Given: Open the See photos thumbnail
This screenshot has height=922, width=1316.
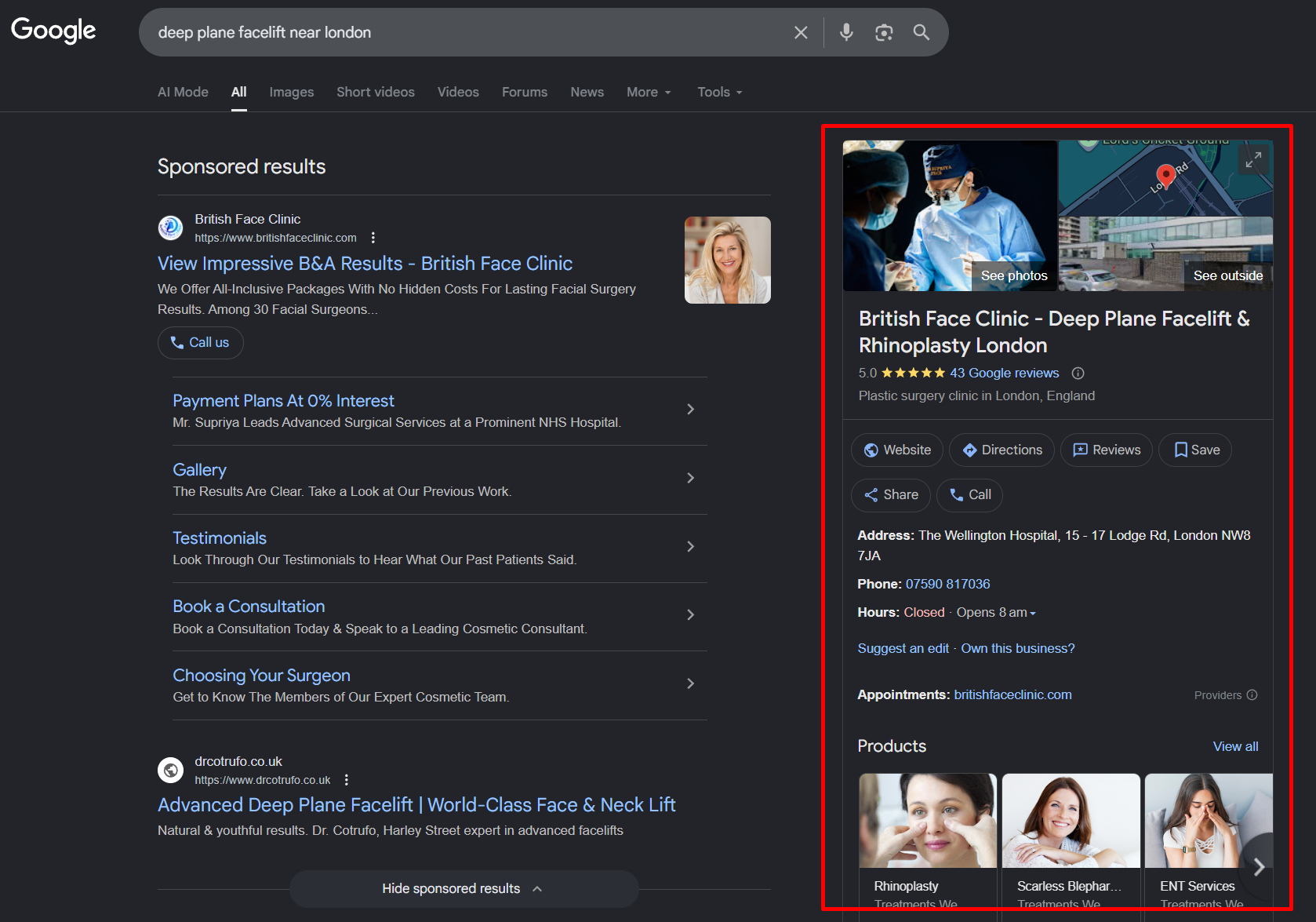Looking at the screenshot, I should (950, 216).
